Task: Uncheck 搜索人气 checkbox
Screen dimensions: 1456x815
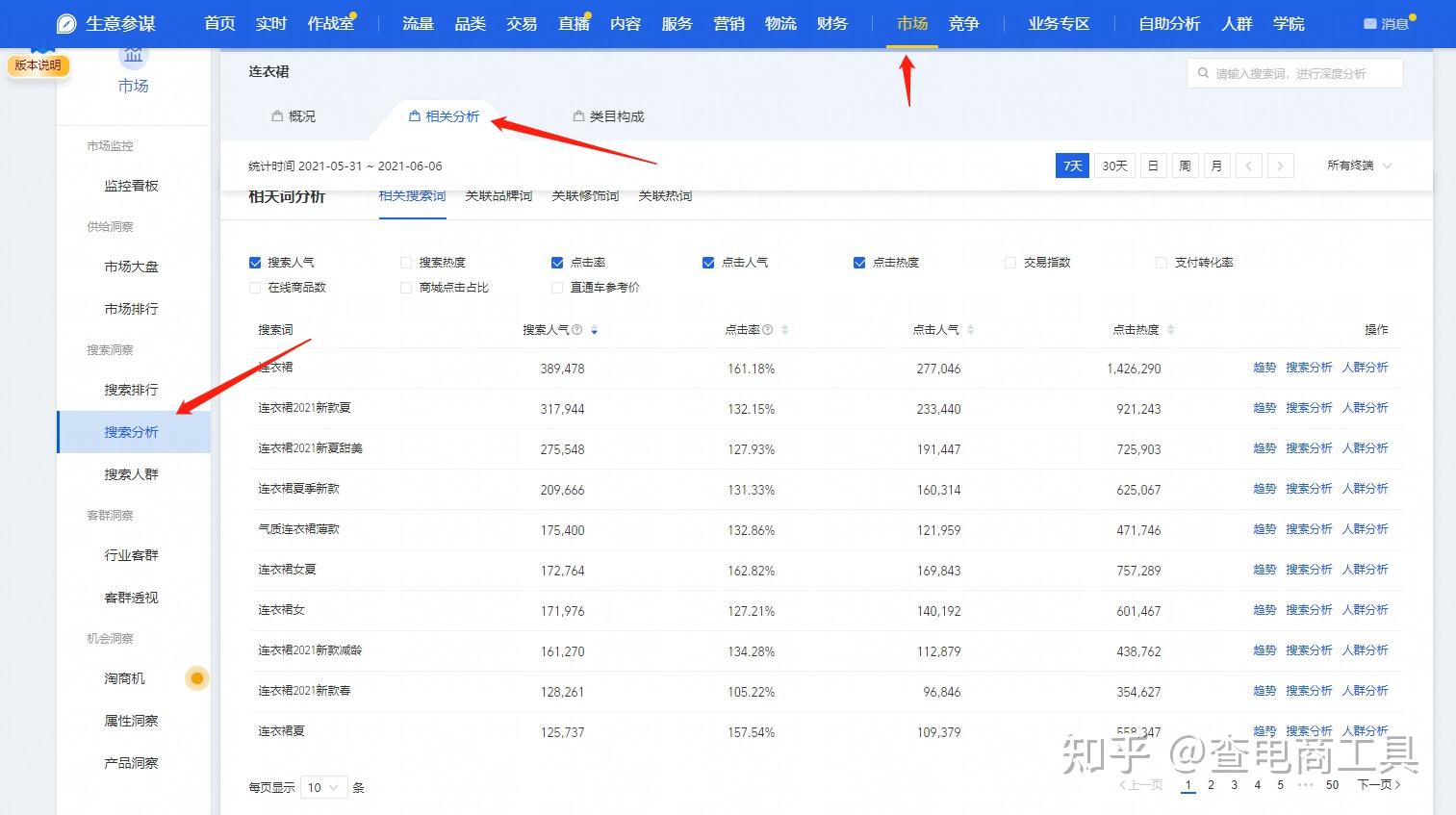Action: (x=255, y=262)
